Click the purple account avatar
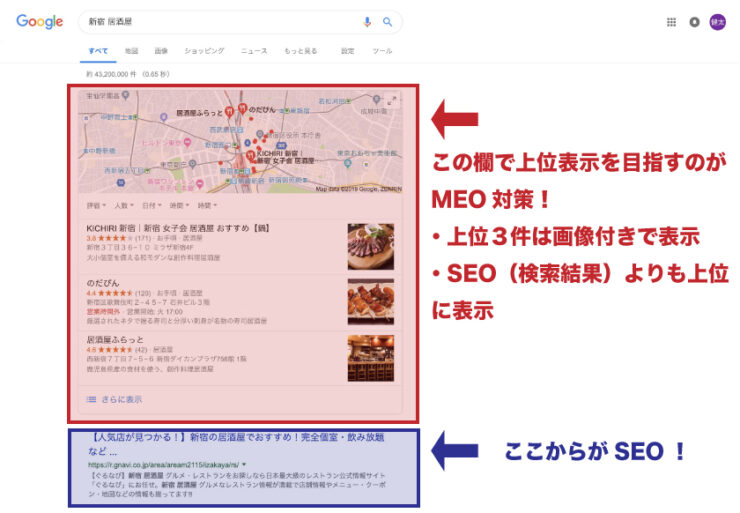The height and width of the screenshot is (513, 740). pos(718,22)
